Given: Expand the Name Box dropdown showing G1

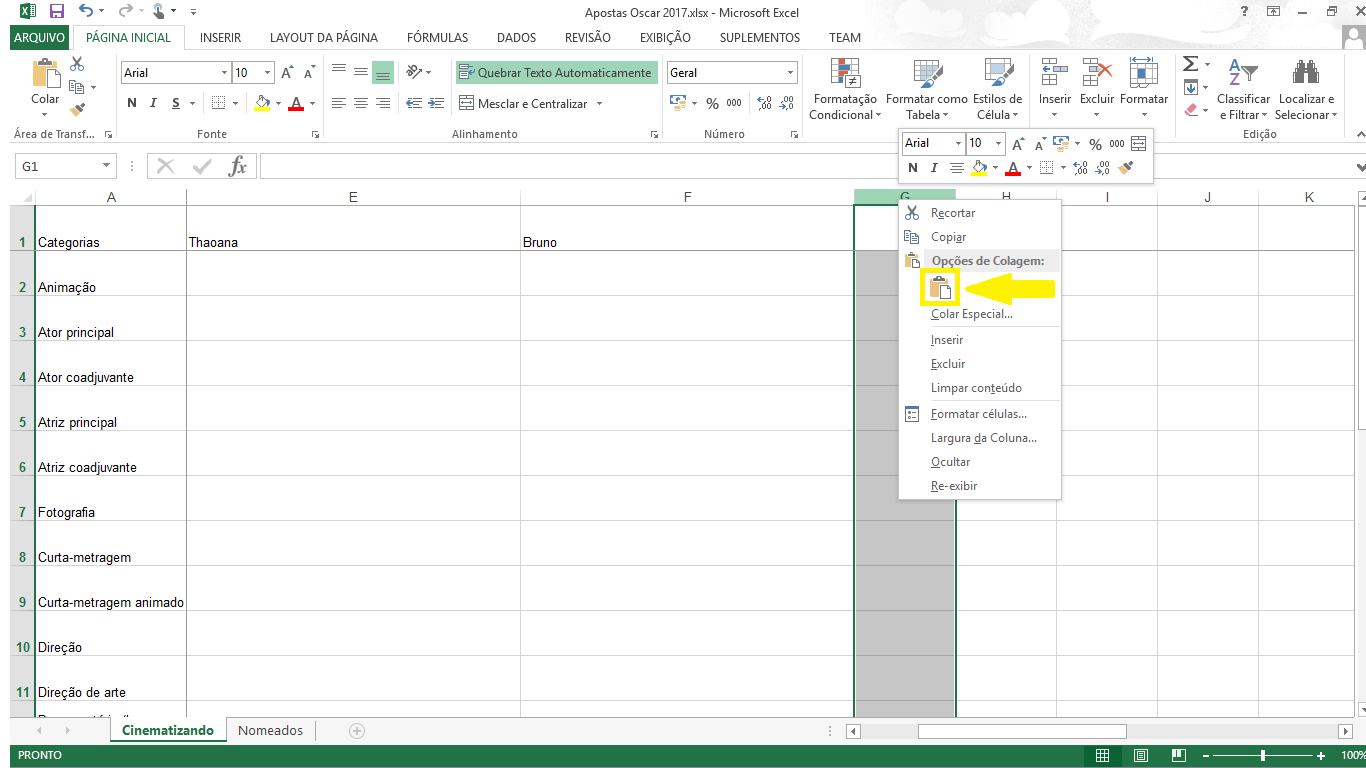Looking at the screenshot, I should pyautogui.click(x=106, y=166).
